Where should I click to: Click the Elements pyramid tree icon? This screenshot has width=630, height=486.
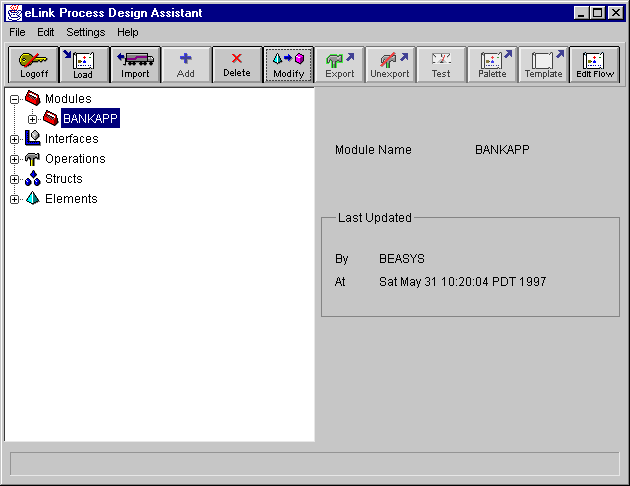point(33,198)
